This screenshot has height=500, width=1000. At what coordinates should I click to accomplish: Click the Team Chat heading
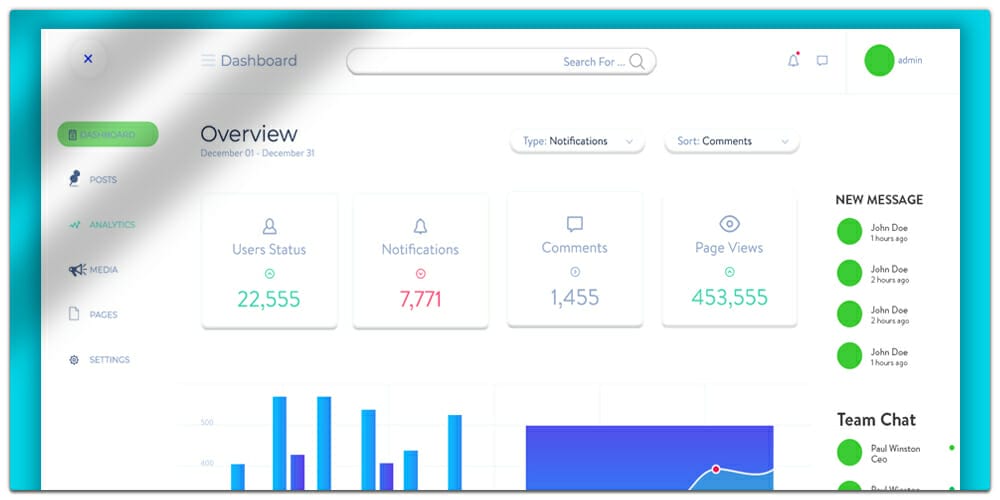point(876,420)
